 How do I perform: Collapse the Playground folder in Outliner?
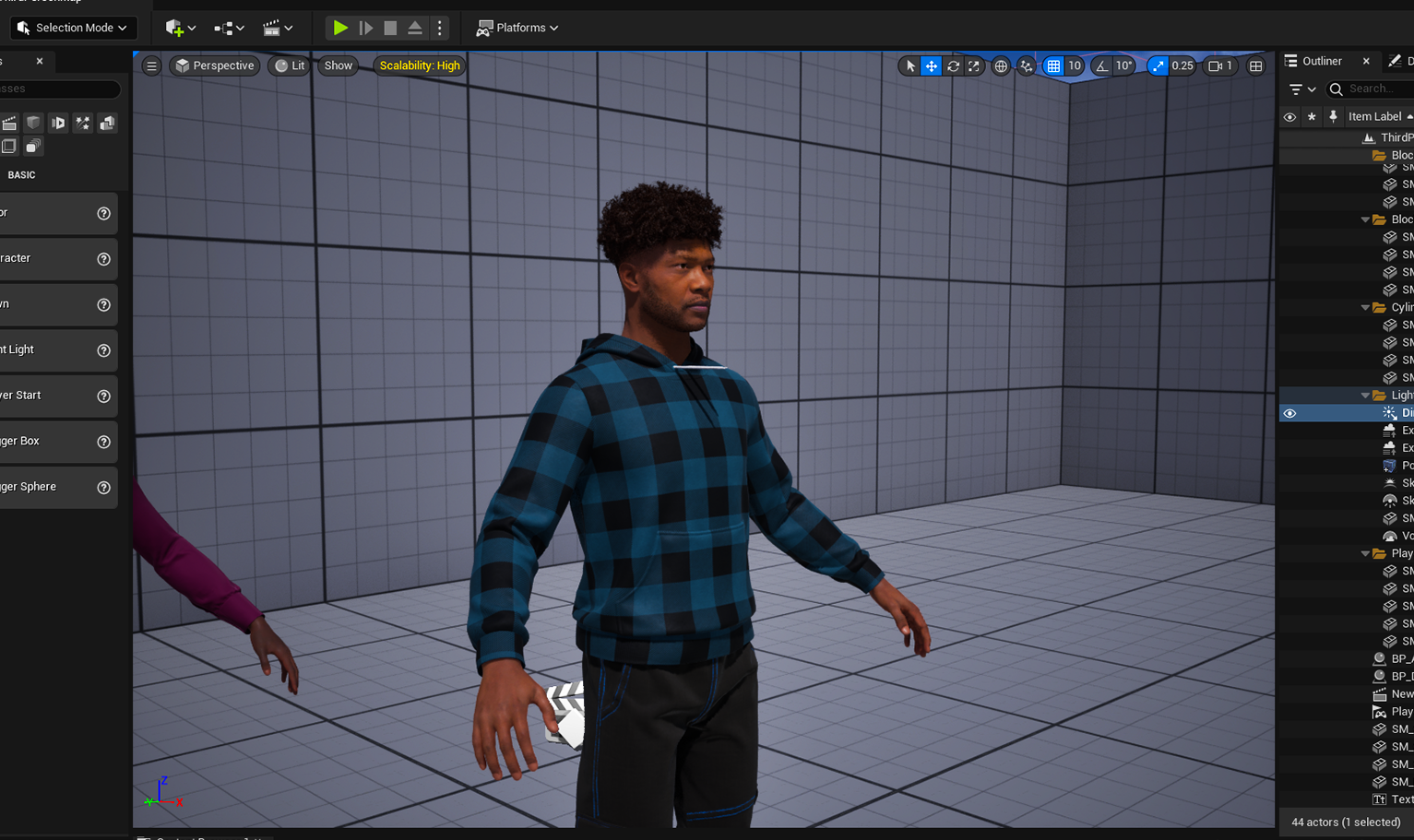click(x=1365, y=553)
